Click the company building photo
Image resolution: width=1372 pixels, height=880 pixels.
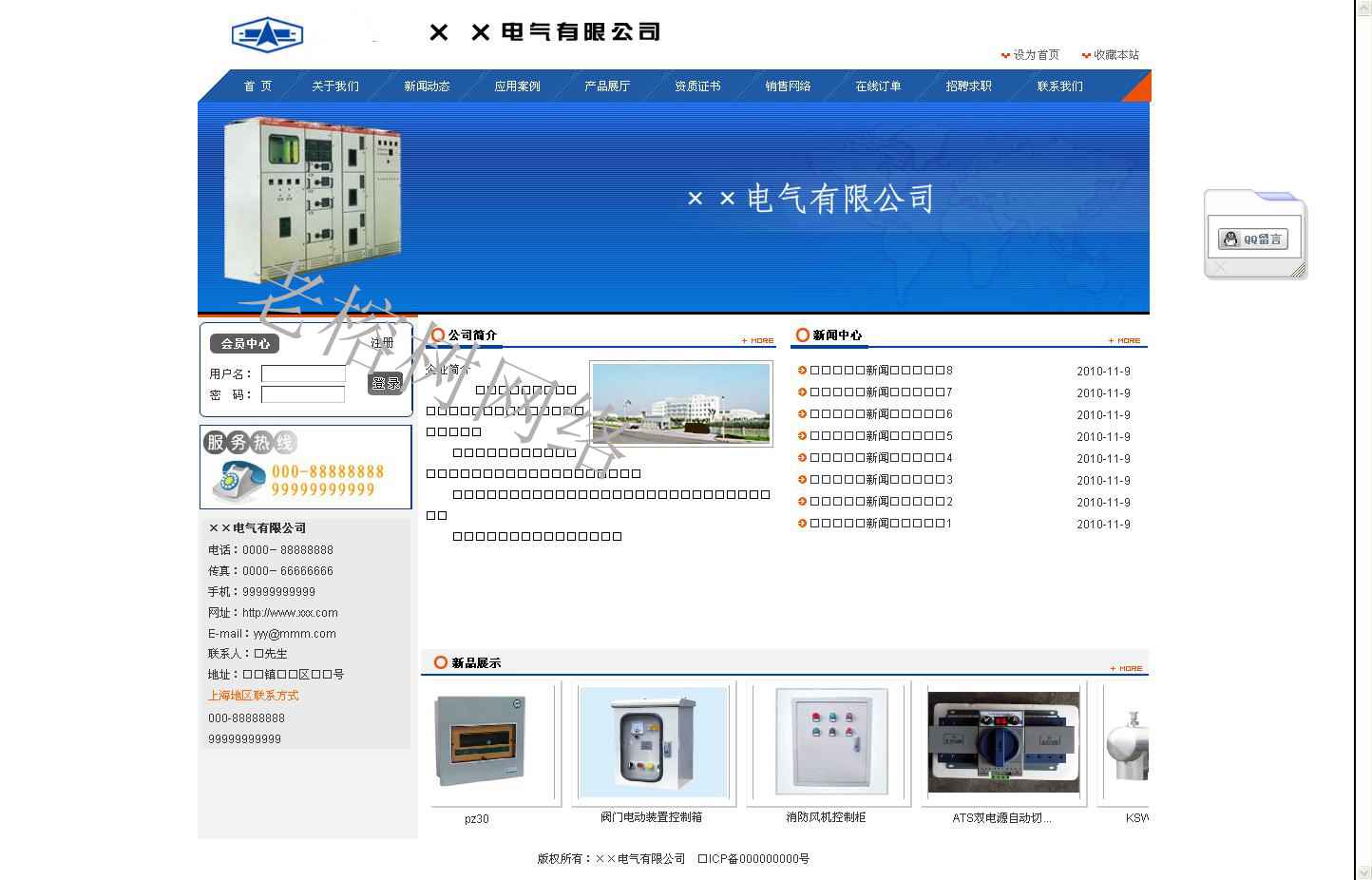pos(680,404)
